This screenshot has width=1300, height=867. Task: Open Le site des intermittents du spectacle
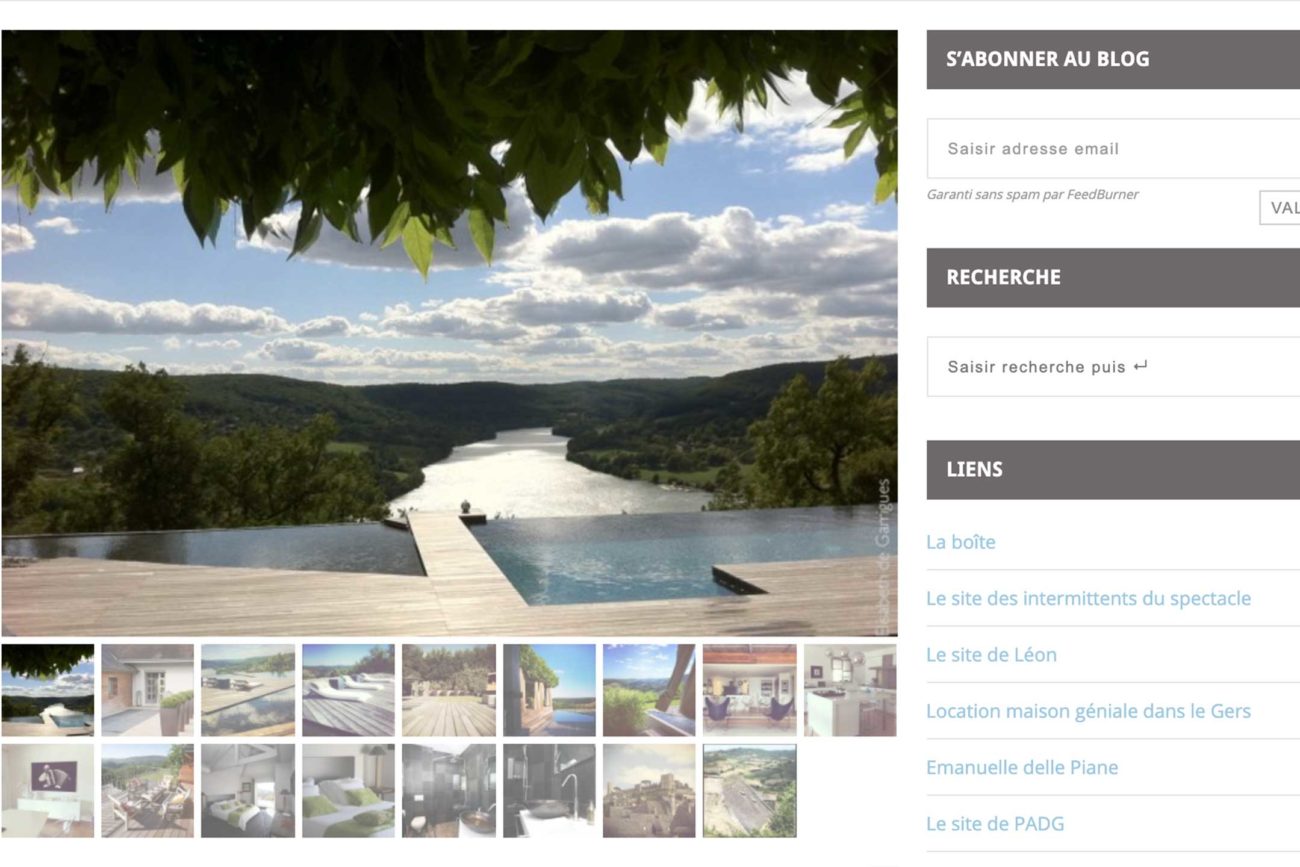[1088, 598]
